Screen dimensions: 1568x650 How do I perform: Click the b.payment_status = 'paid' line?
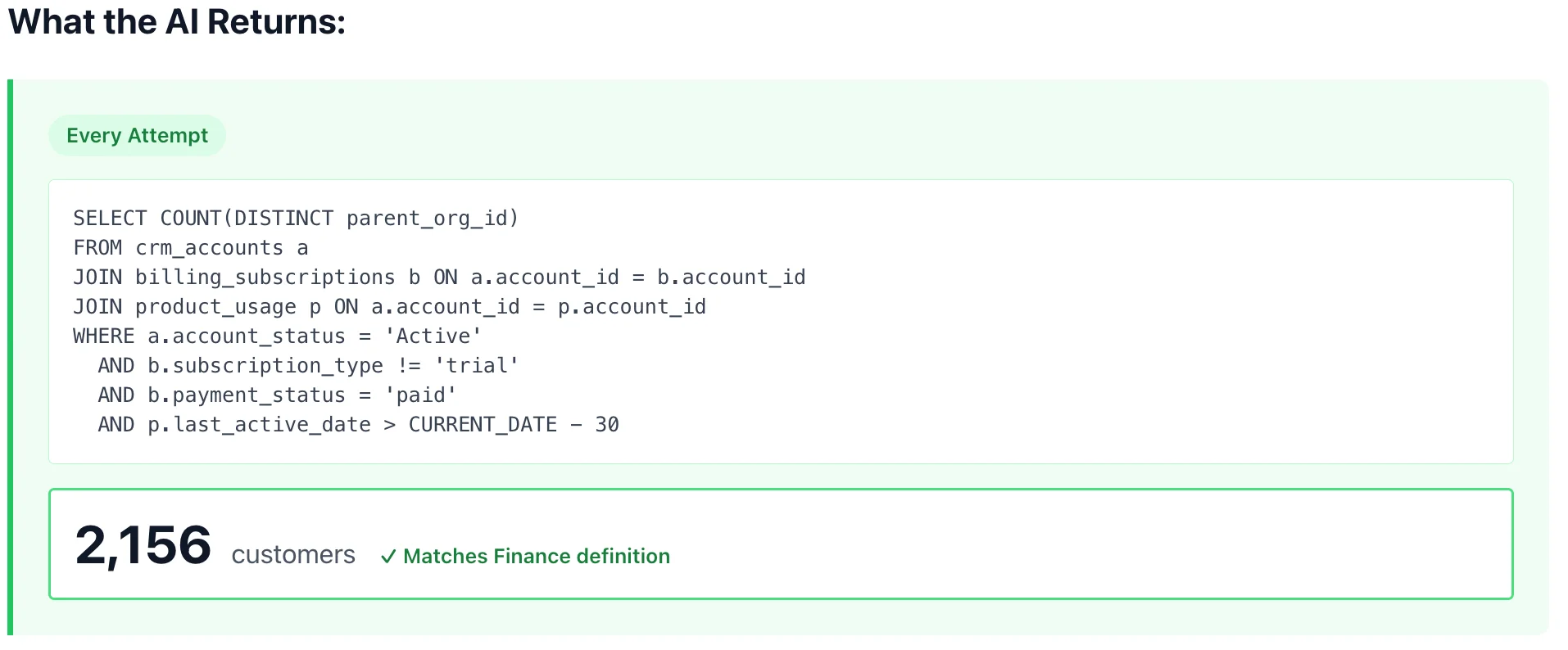pos(277,395)
